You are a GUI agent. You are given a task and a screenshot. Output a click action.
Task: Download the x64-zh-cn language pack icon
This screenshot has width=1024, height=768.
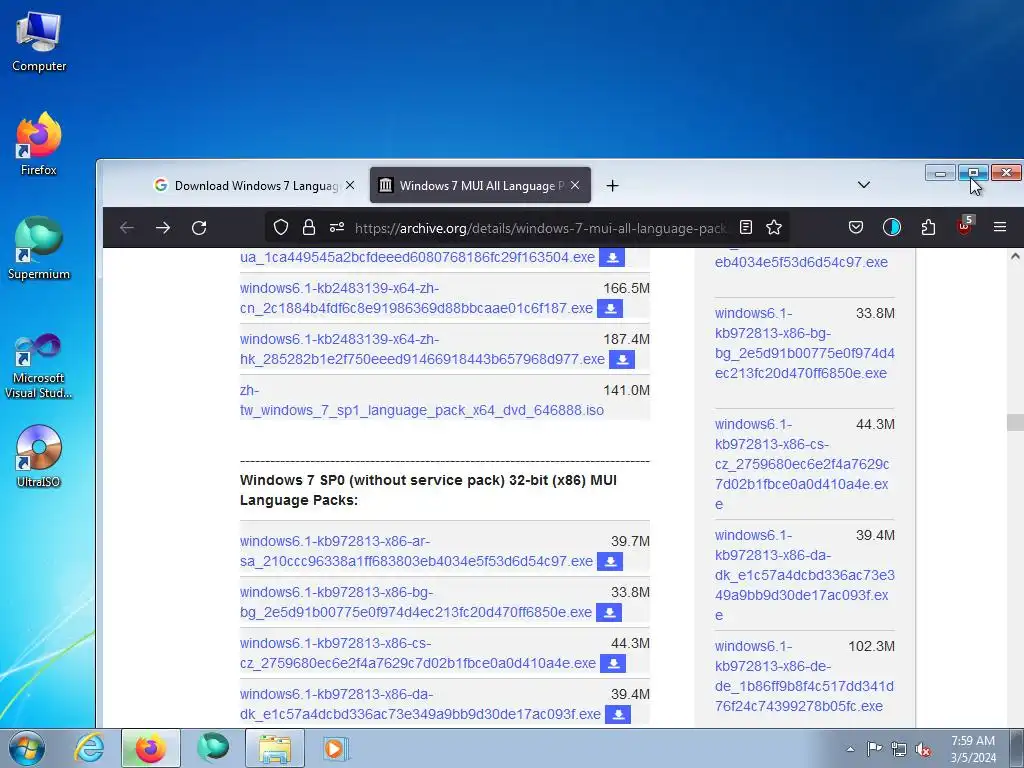611,308
